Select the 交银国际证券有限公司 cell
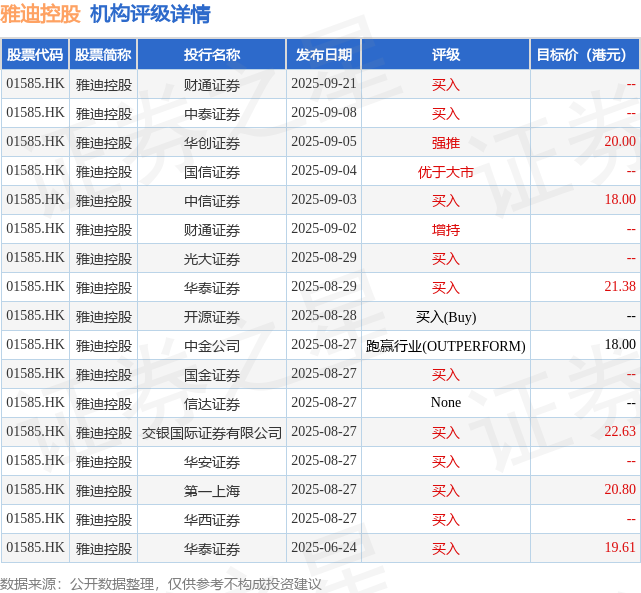Viewport: 641px width, 593px height. [x=212, y=432]
